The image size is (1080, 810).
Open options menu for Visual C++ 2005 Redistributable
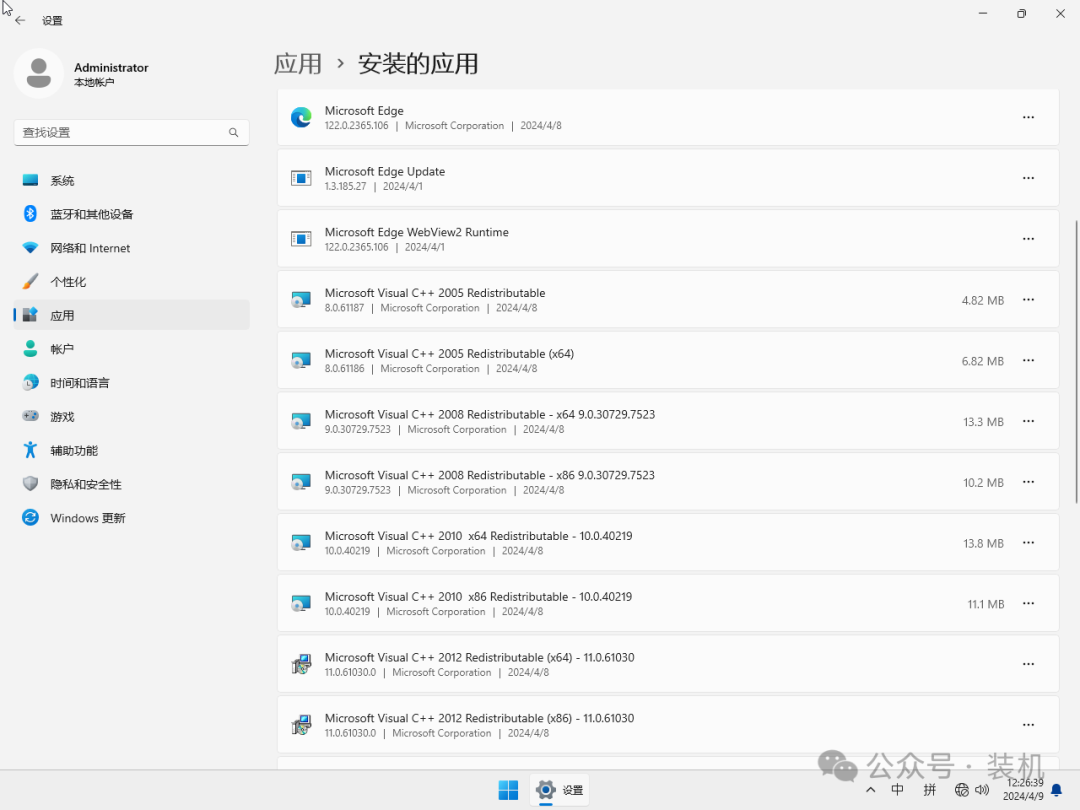click(x=1028, y=299)
